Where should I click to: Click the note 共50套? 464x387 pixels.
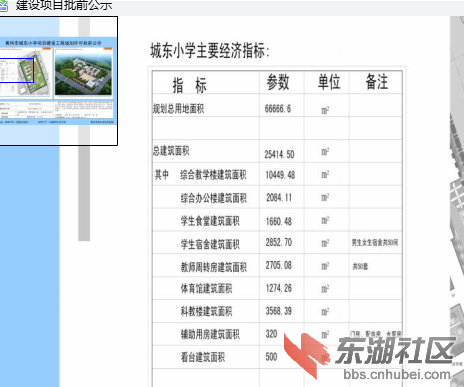tap(360, 266)
